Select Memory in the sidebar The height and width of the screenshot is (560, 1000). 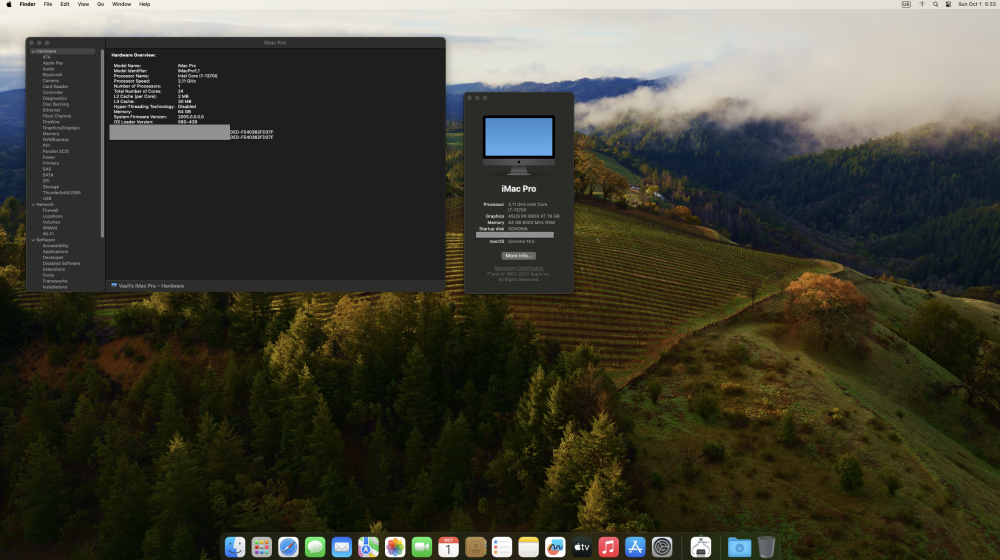point(51,133)
